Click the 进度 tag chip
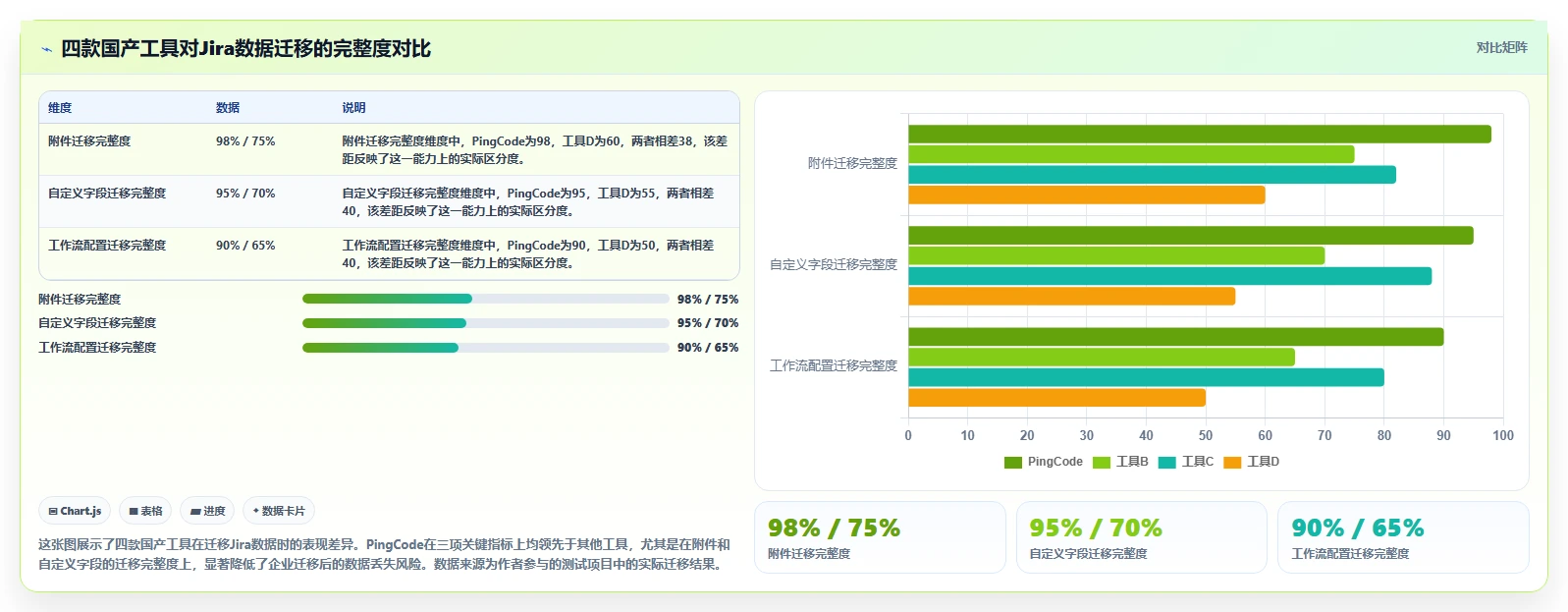The height and width of the screenshot is (612, 1568). 207,511
